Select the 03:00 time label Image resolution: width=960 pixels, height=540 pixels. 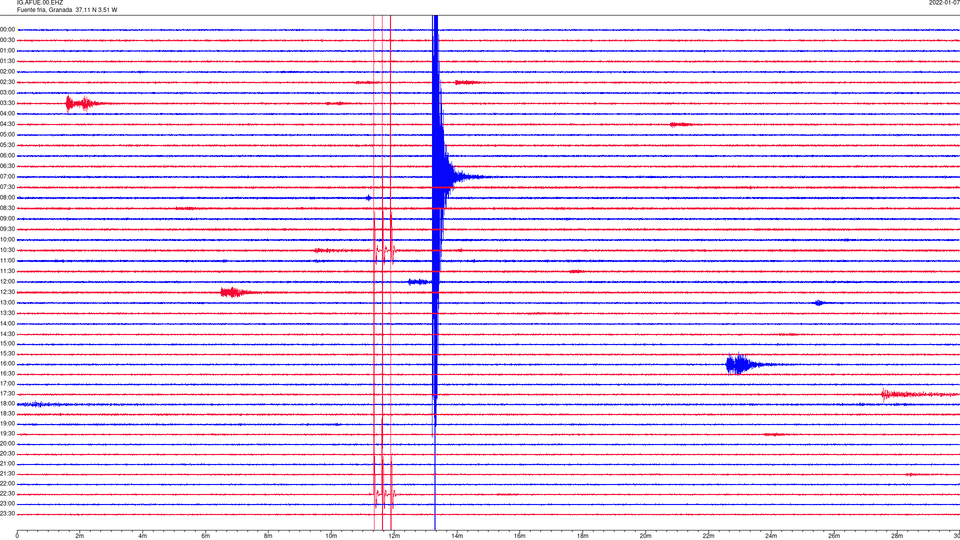pyautogui.click(x=7, y=93)
